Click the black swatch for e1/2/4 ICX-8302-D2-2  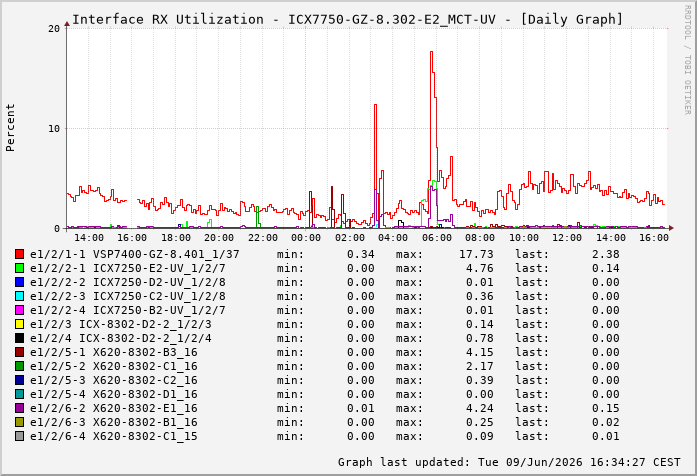(x=19, y=338)
